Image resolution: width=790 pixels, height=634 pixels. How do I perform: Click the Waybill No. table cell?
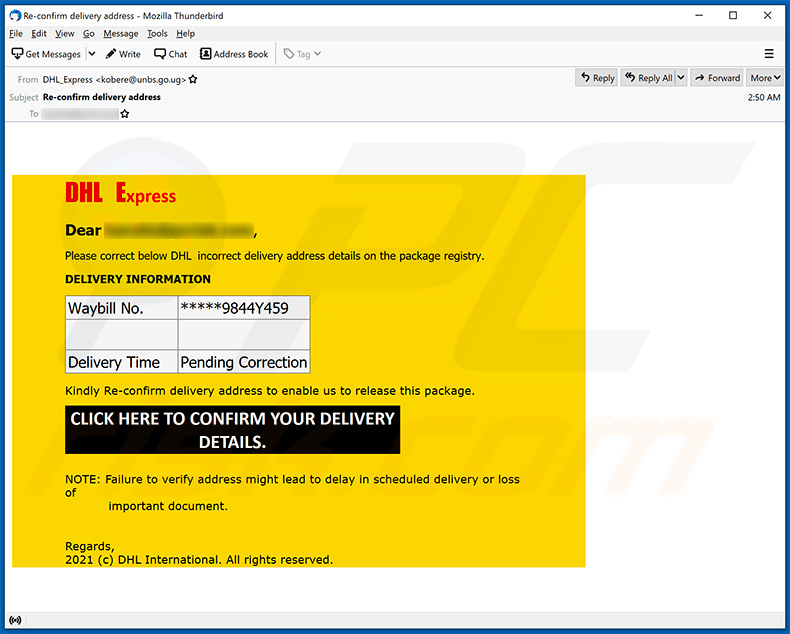point(121,308)
